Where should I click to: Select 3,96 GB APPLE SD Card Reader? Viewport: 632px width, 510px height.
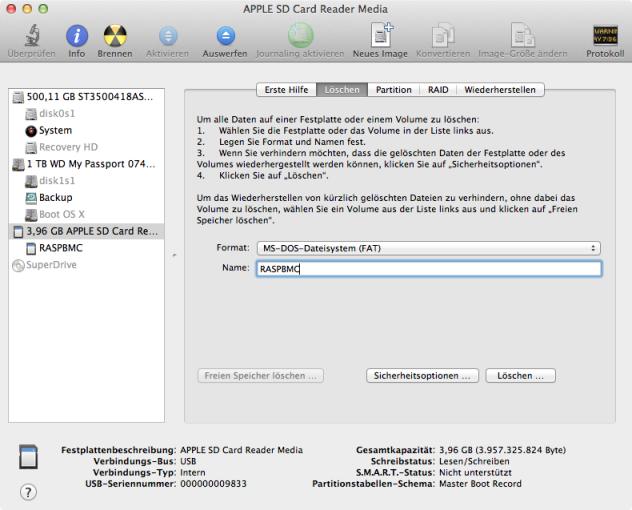click(x=86, y=231)
